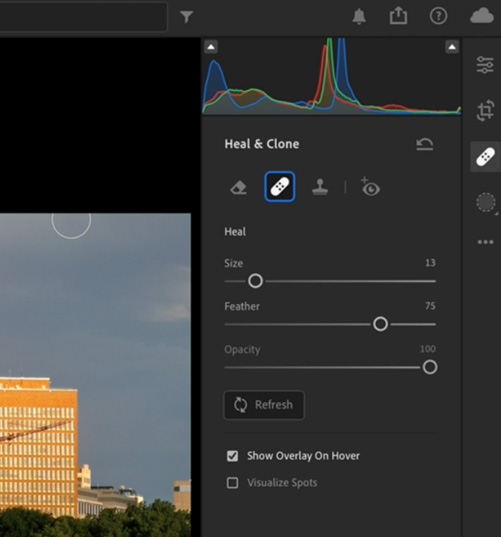The image size is (501, 537).
Task: Click the share export icon
Action: coord(398,16)
